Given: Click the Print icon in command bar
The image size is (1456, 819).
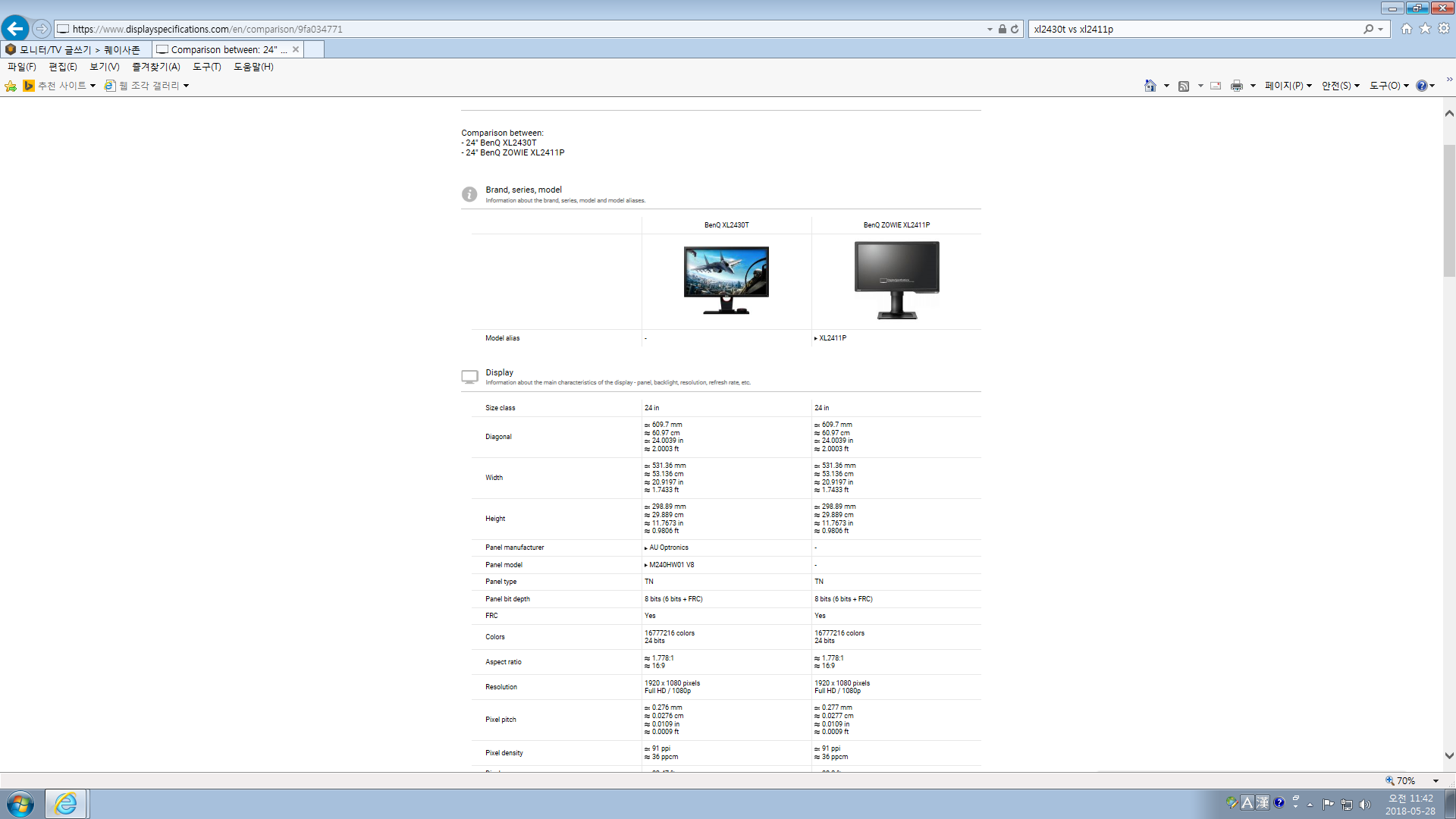Looking at the screenshot, I should 1237,86.
